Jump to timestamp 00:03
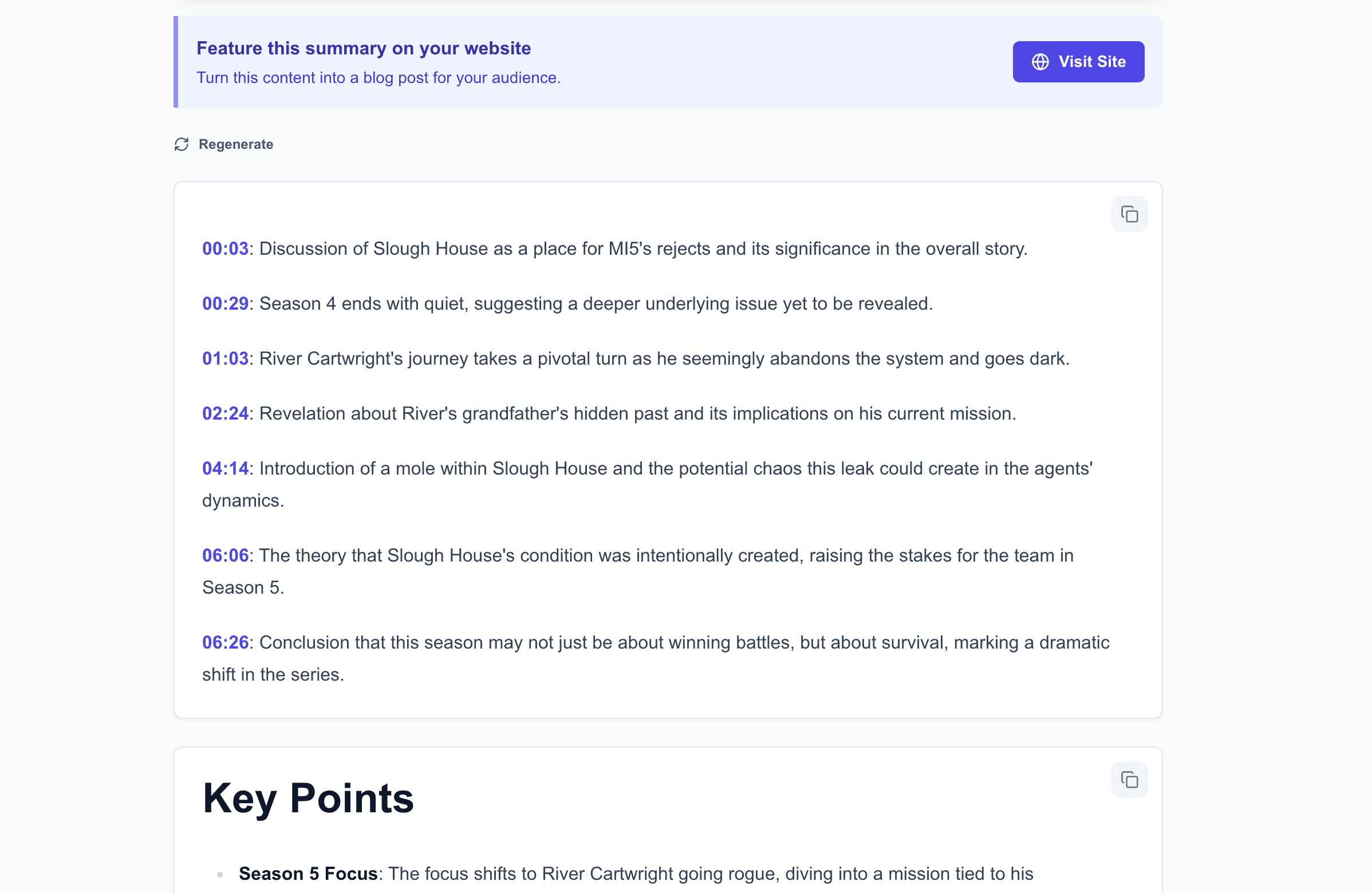This screenshot has height=893, width=1372. 225,248
